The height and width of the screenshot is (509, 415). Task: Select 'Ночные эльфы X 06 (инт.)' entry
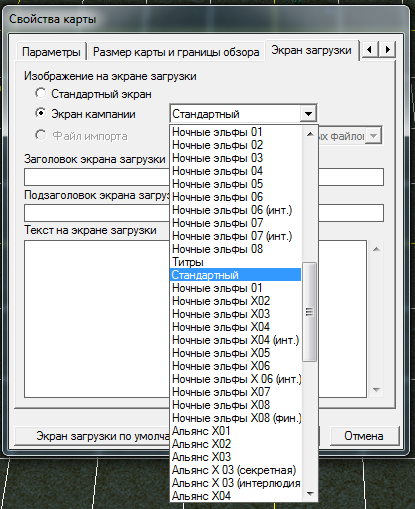(x=236, y=379)
